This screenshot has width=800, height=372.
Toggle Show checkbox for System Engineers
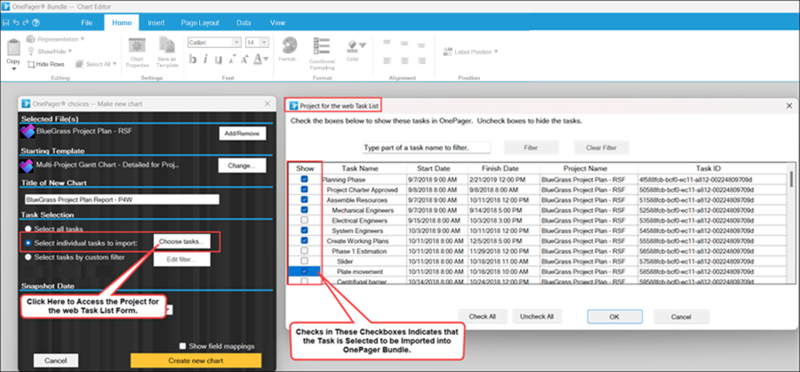[305, 231]
